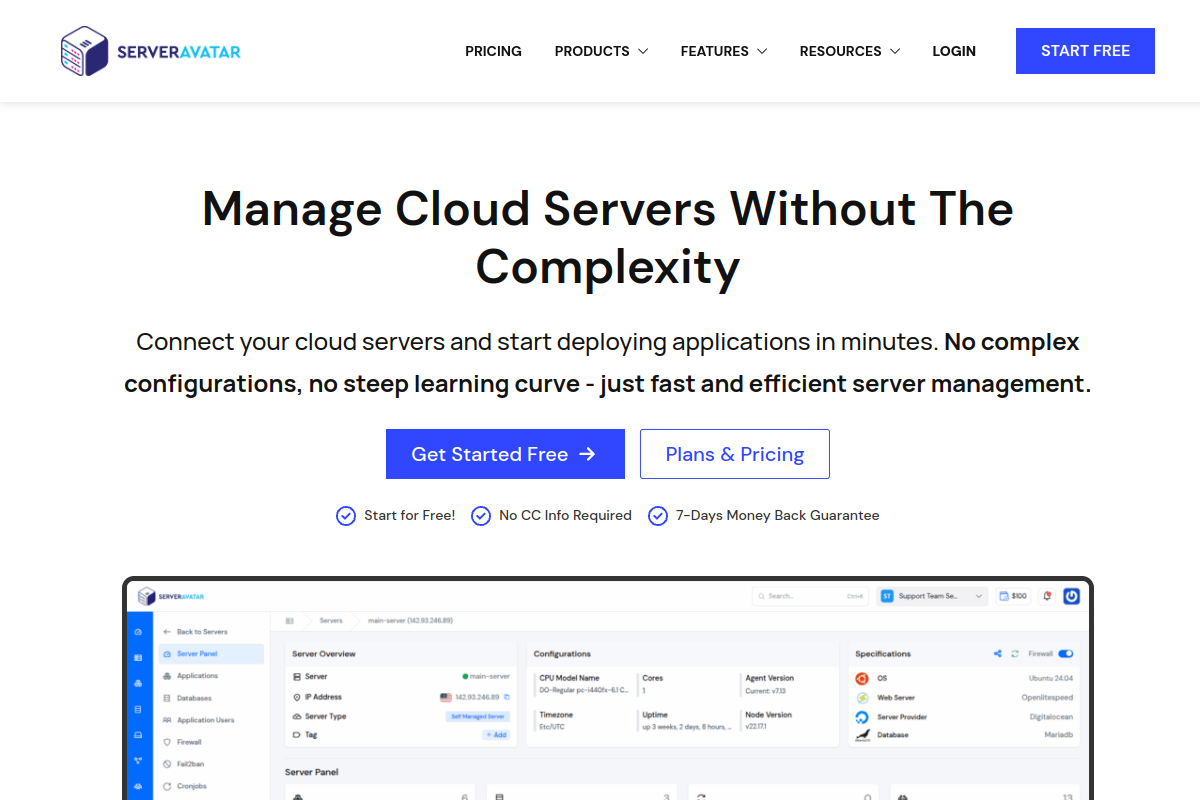Open Plans & Pricing
The width and height of the screenshot is (1200, 800).
[x=735, y=454]
